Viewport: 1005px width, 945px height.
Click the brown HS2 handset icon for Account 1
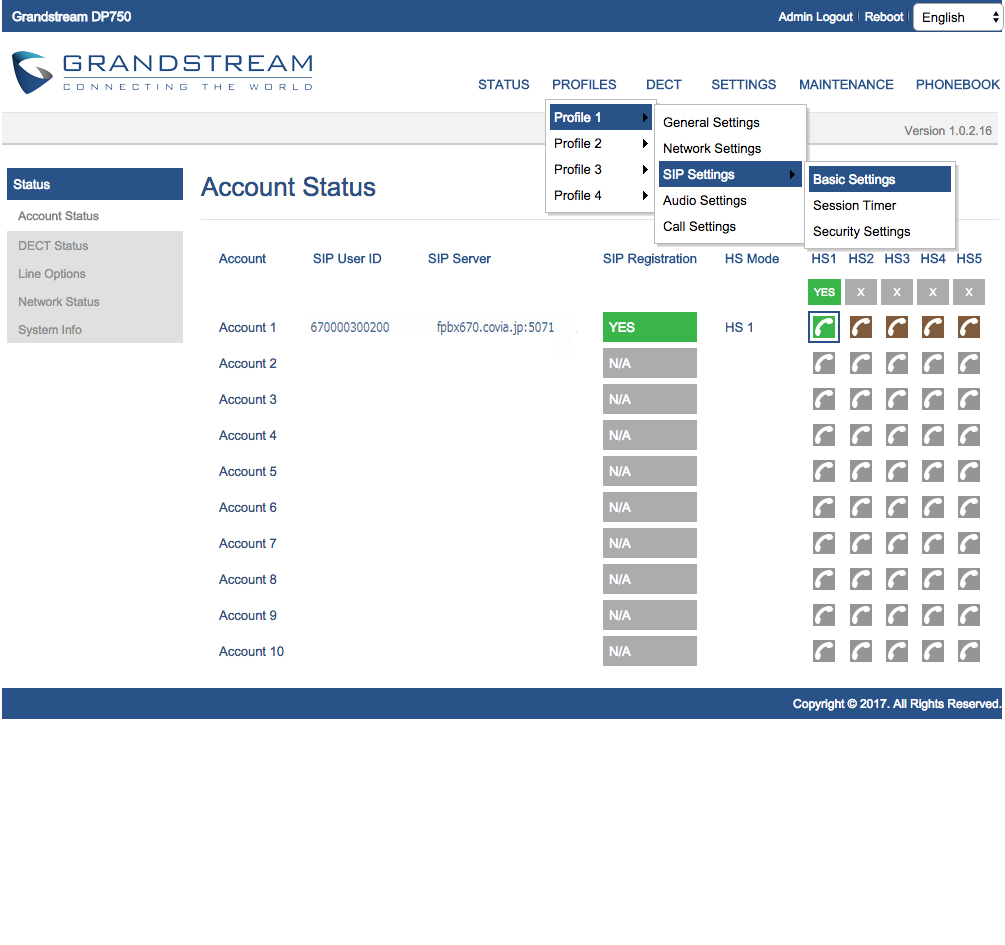(x=861, y=328)
